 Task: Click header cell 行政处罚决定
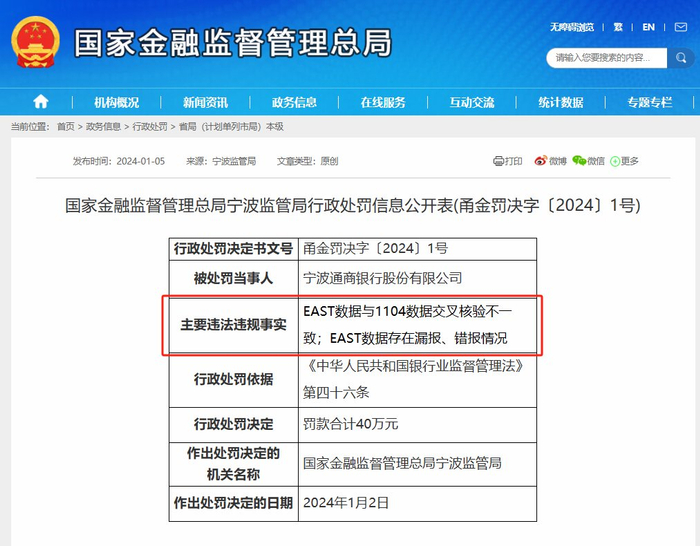coord(233,424)
